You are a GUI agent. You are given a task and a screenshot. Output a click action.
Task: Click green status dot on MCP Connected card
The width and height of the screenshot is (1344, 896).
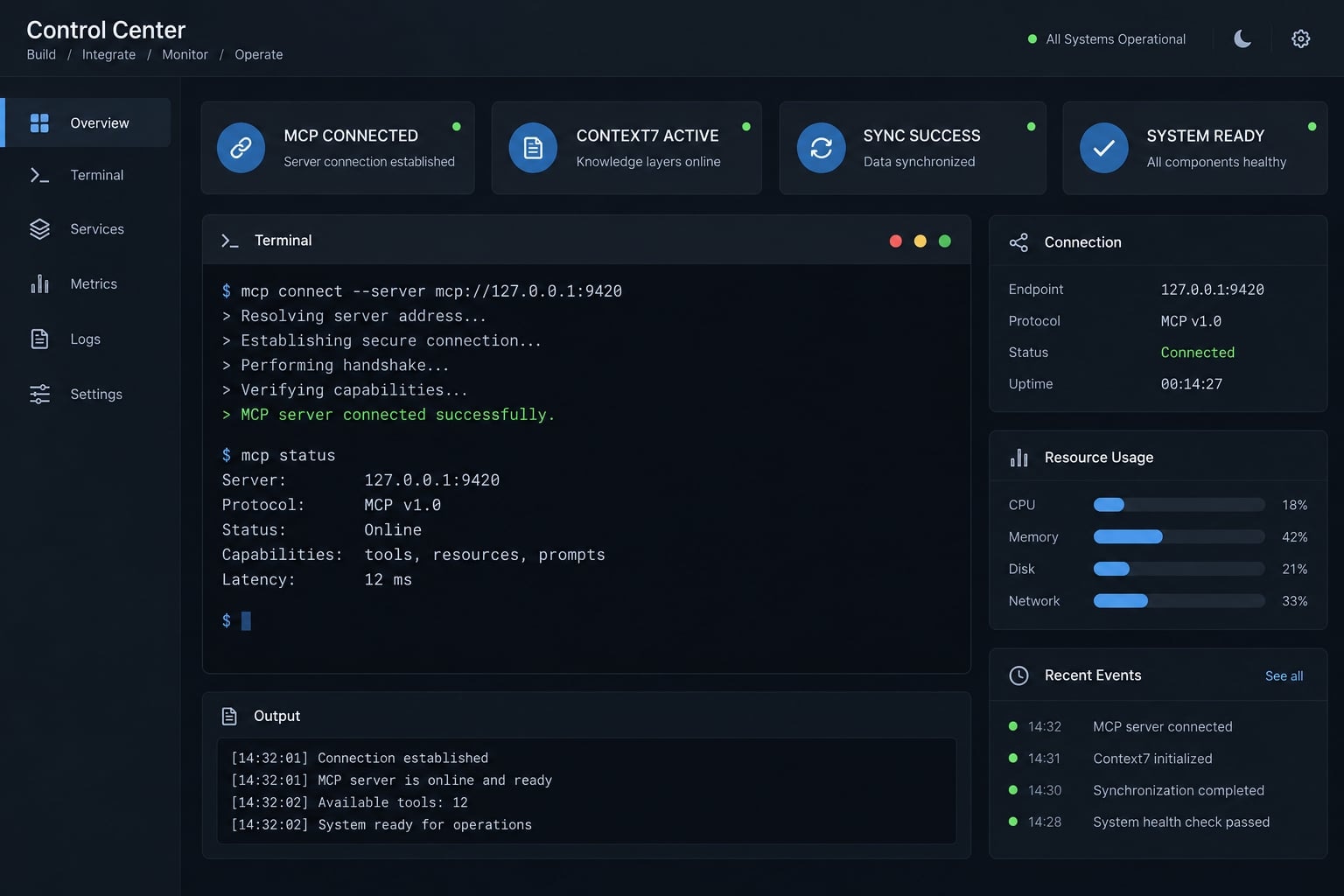pyautogui.click(x=456, y=127)
